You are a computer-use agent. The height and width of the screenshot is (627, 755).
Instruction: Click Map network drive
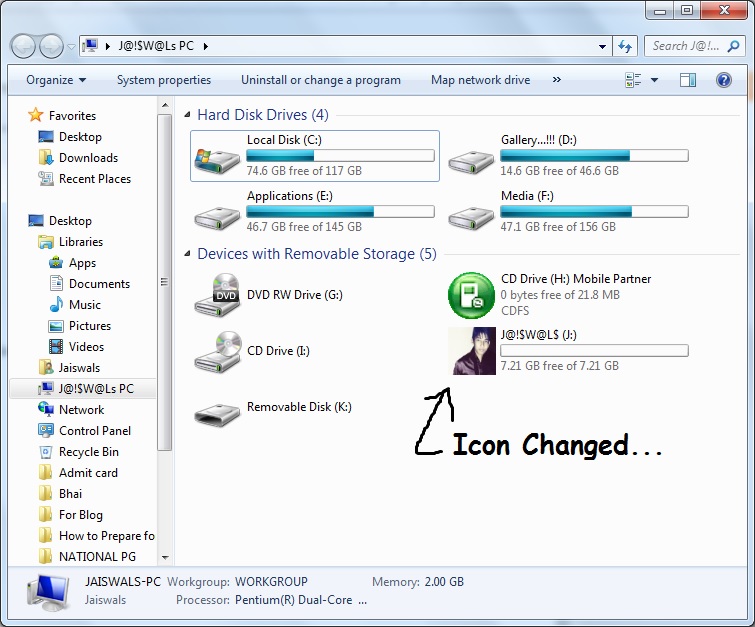(x=481, y=80)
